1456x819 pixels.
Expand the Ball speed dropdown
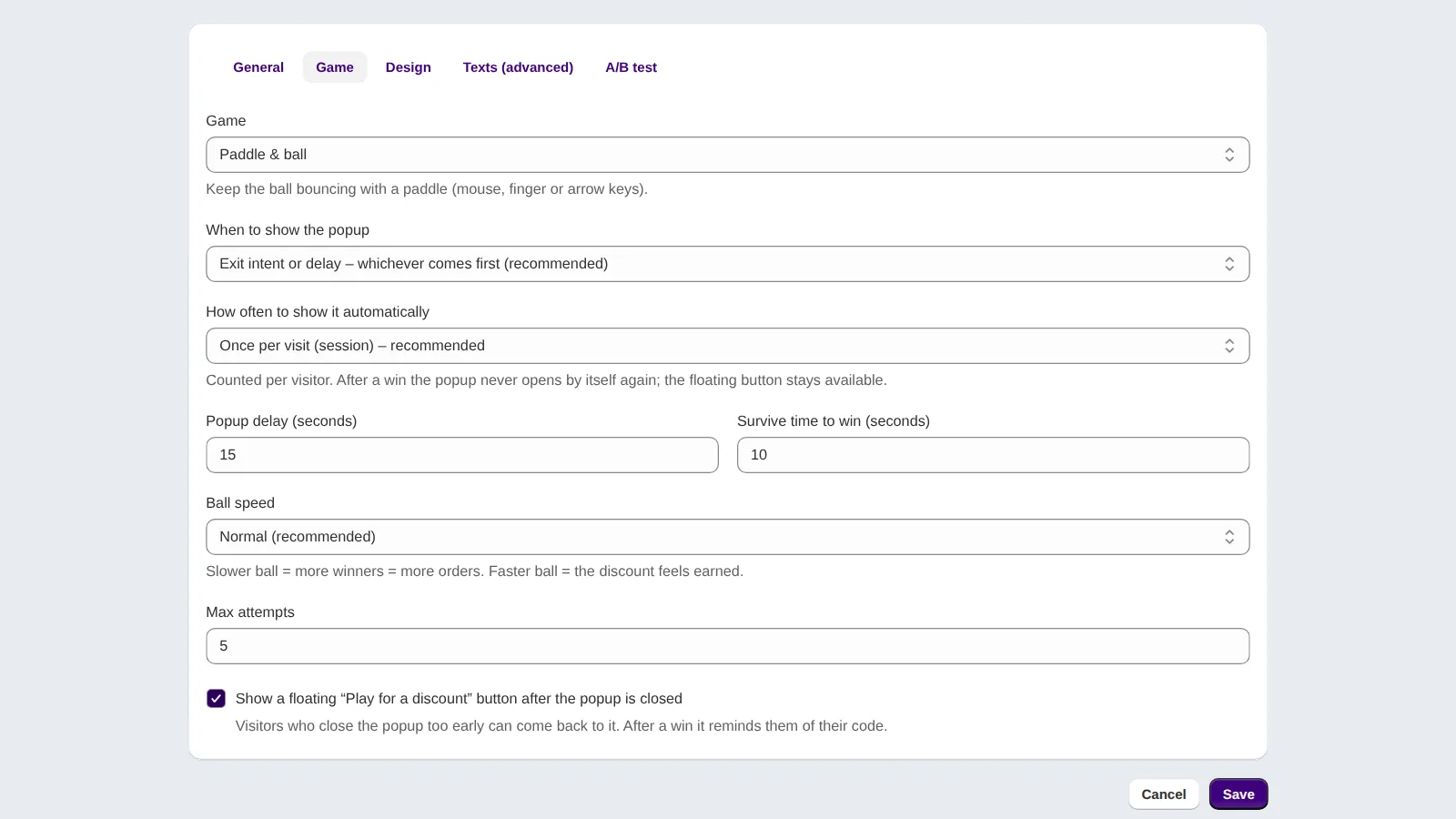[728, 537]
